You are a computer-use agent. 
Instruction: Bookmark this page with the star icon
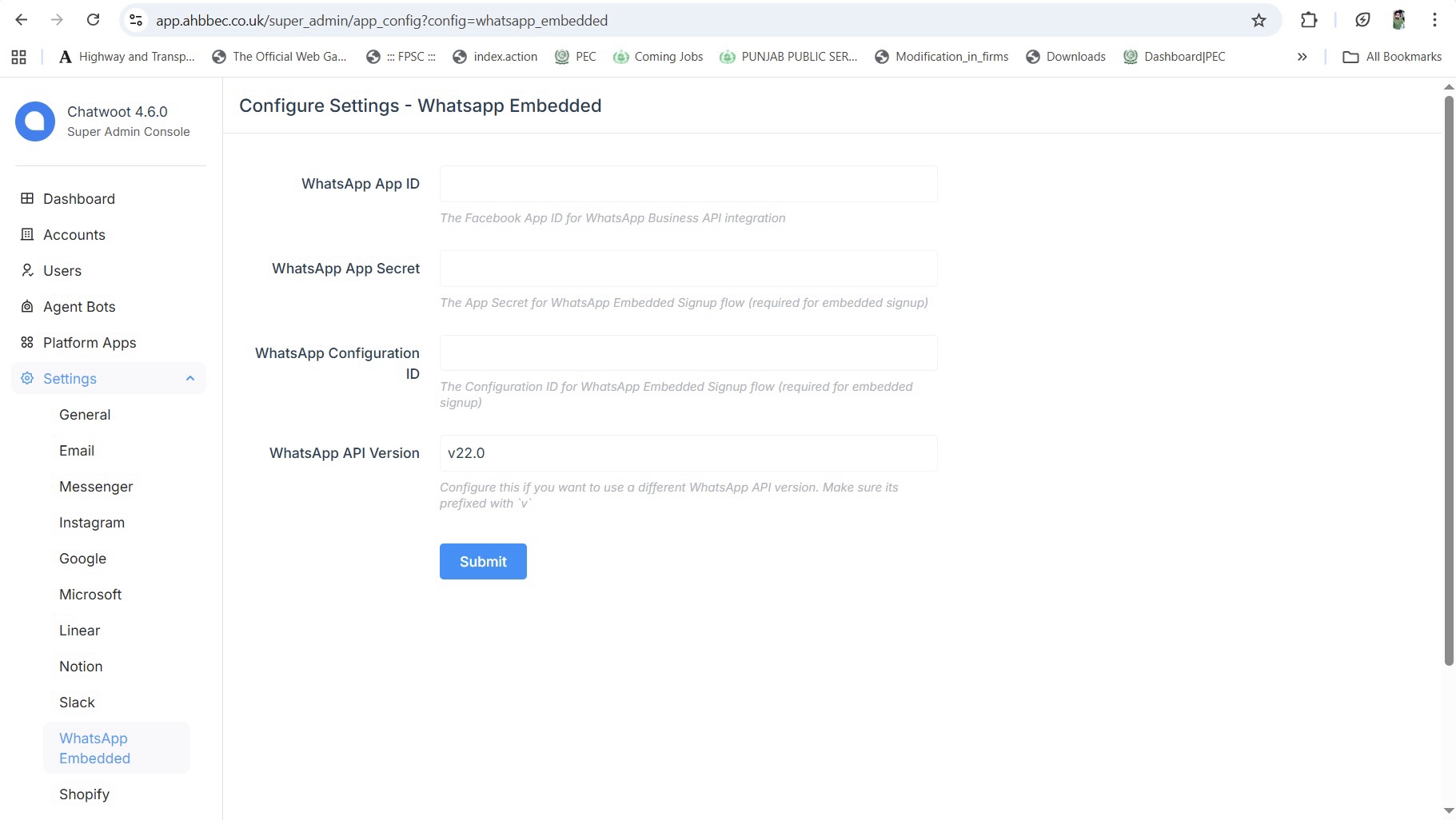[1259, 21]
